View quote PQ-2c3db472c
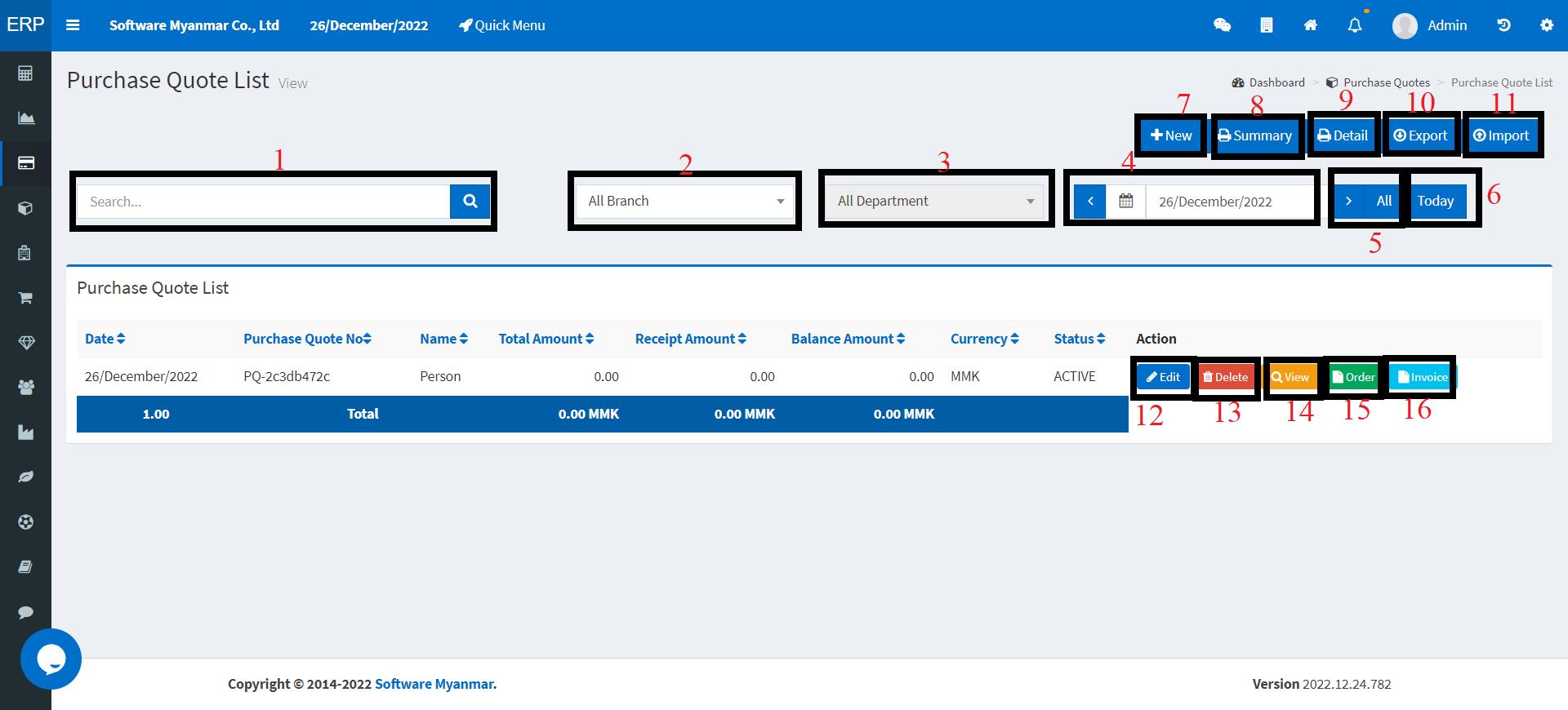This screenshot has height=710, width=1568. point(1290,377)
